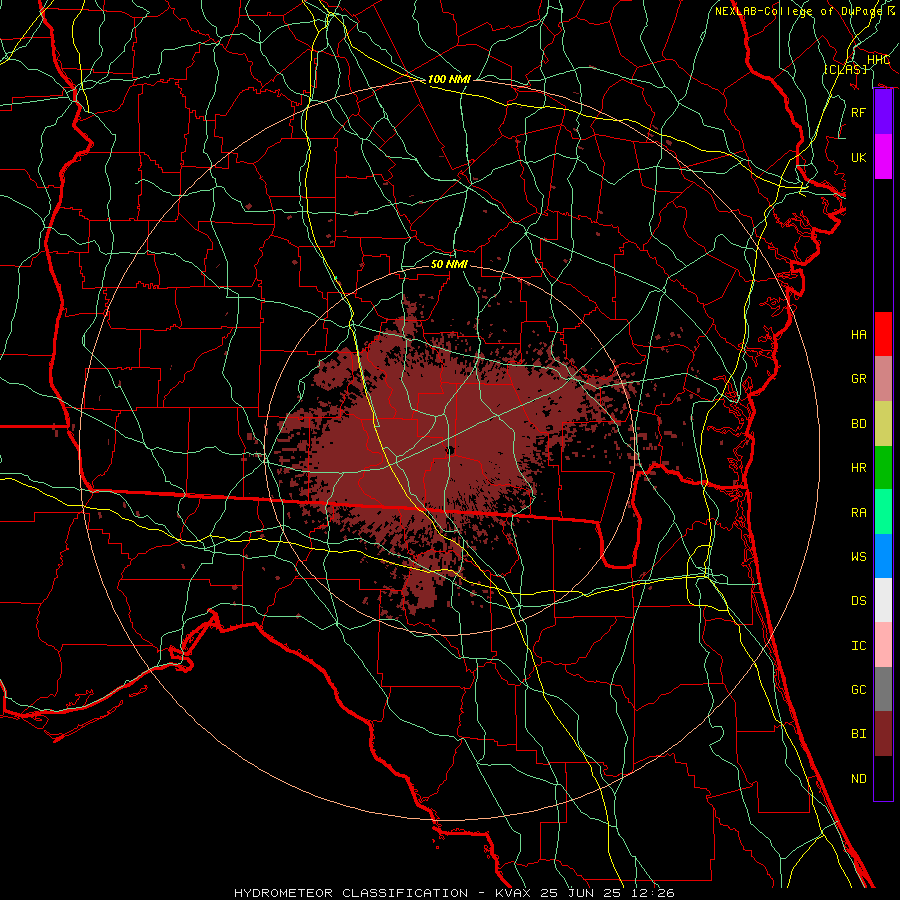The width and height of the screenshot is (900, 900).
Task: Click the gray GC legend swatch
Action: [x=883, y=689]
